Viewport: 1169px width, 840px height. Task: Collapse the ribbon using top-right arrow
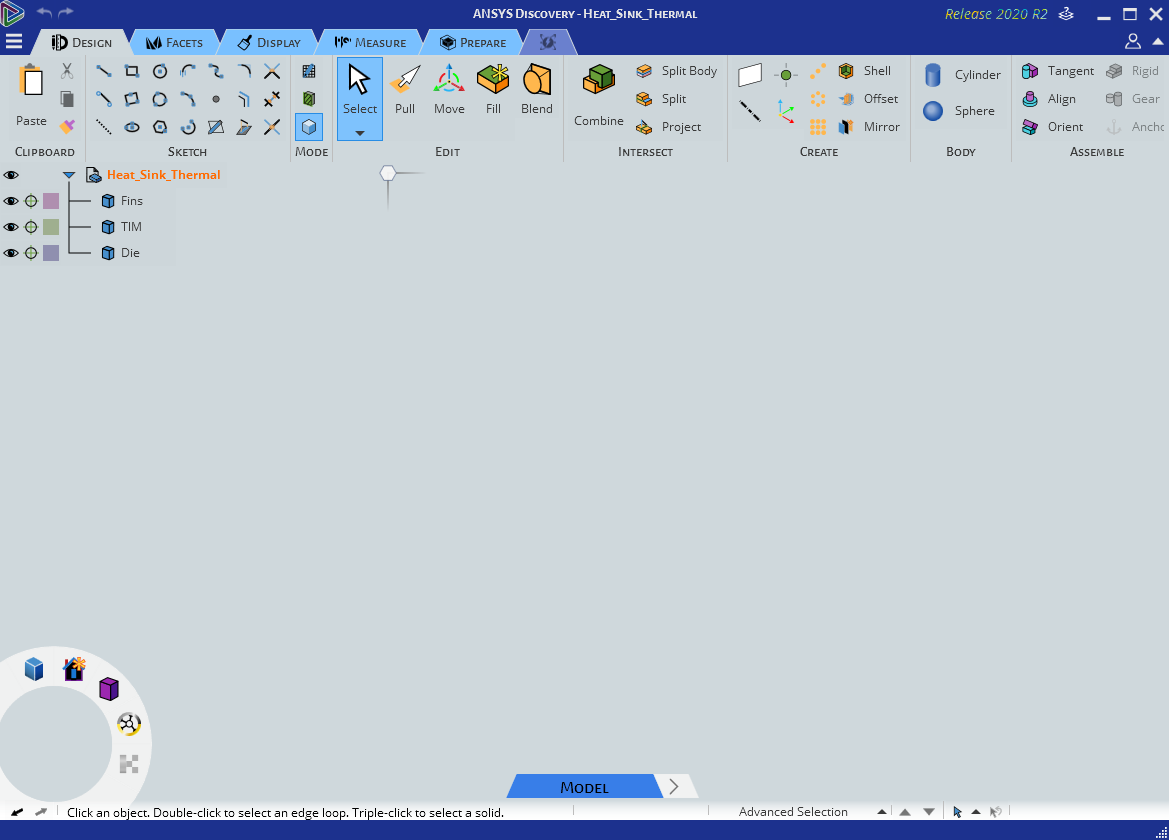tap(1157, 42)
